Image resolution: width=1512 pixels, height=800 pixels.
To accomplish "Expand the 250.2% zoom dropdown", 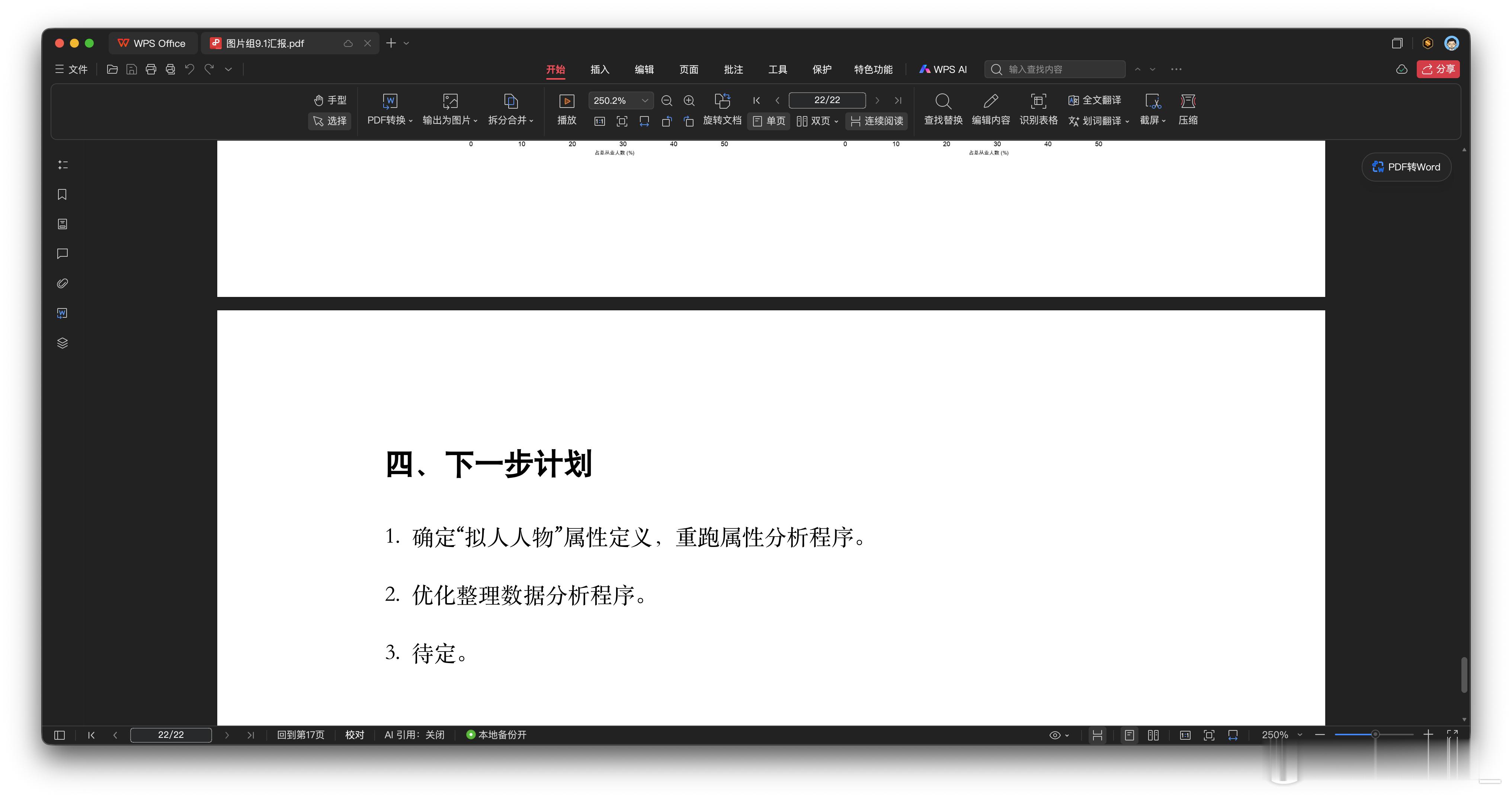I will coord(644,100).
